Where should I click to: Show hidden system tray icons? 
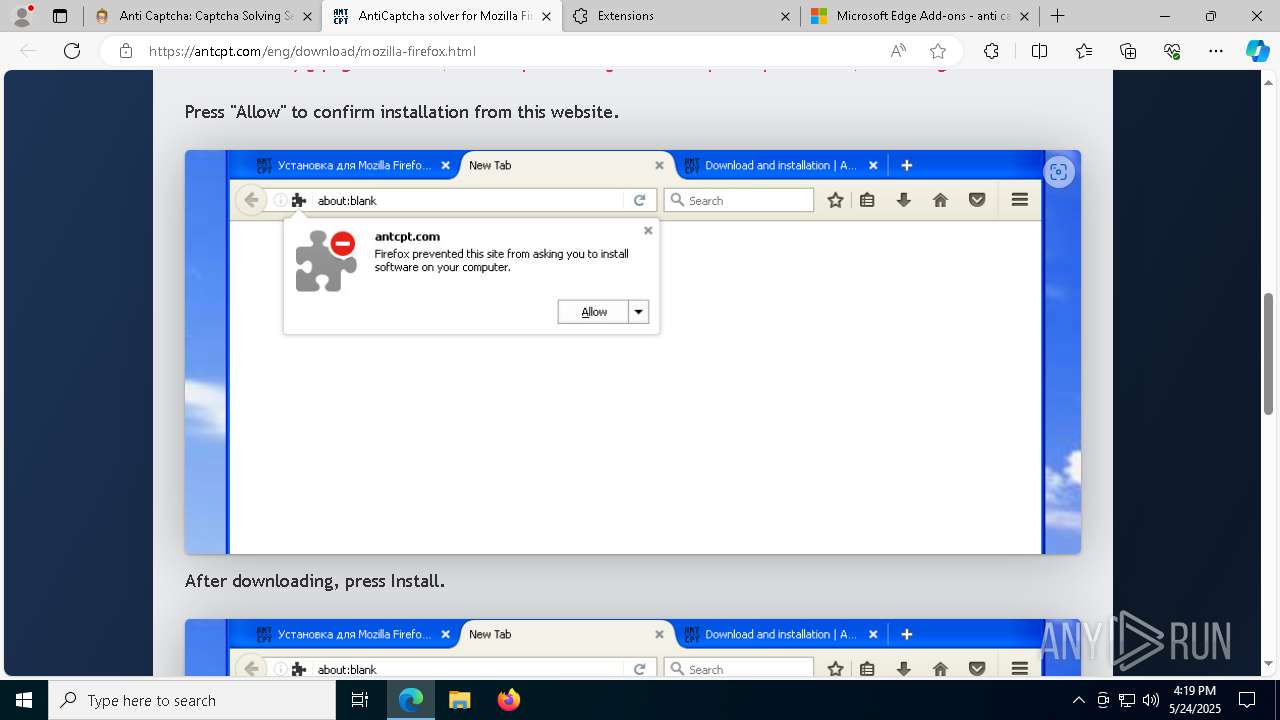coord(1078,700)
